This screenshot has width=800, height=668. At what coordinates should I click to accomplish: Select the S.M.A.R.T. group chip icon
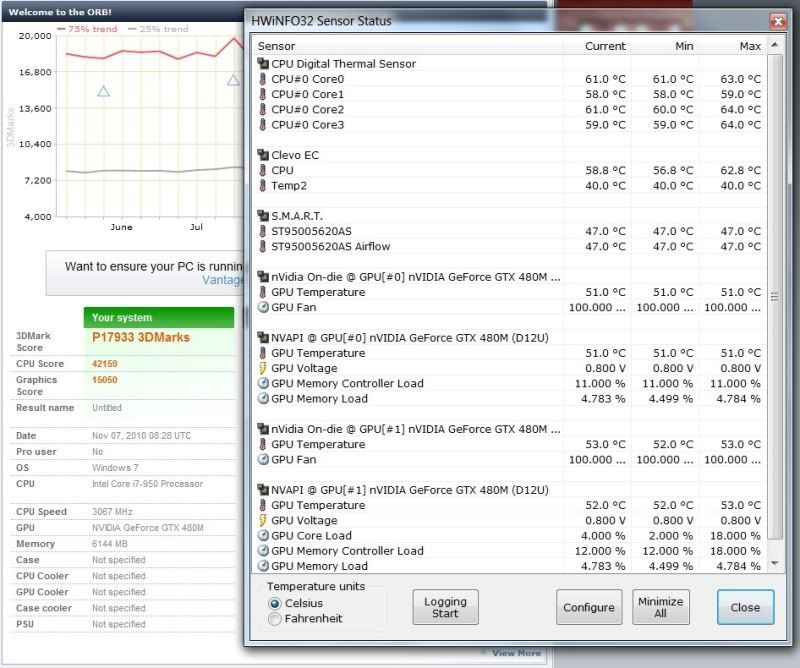[263, 216]
